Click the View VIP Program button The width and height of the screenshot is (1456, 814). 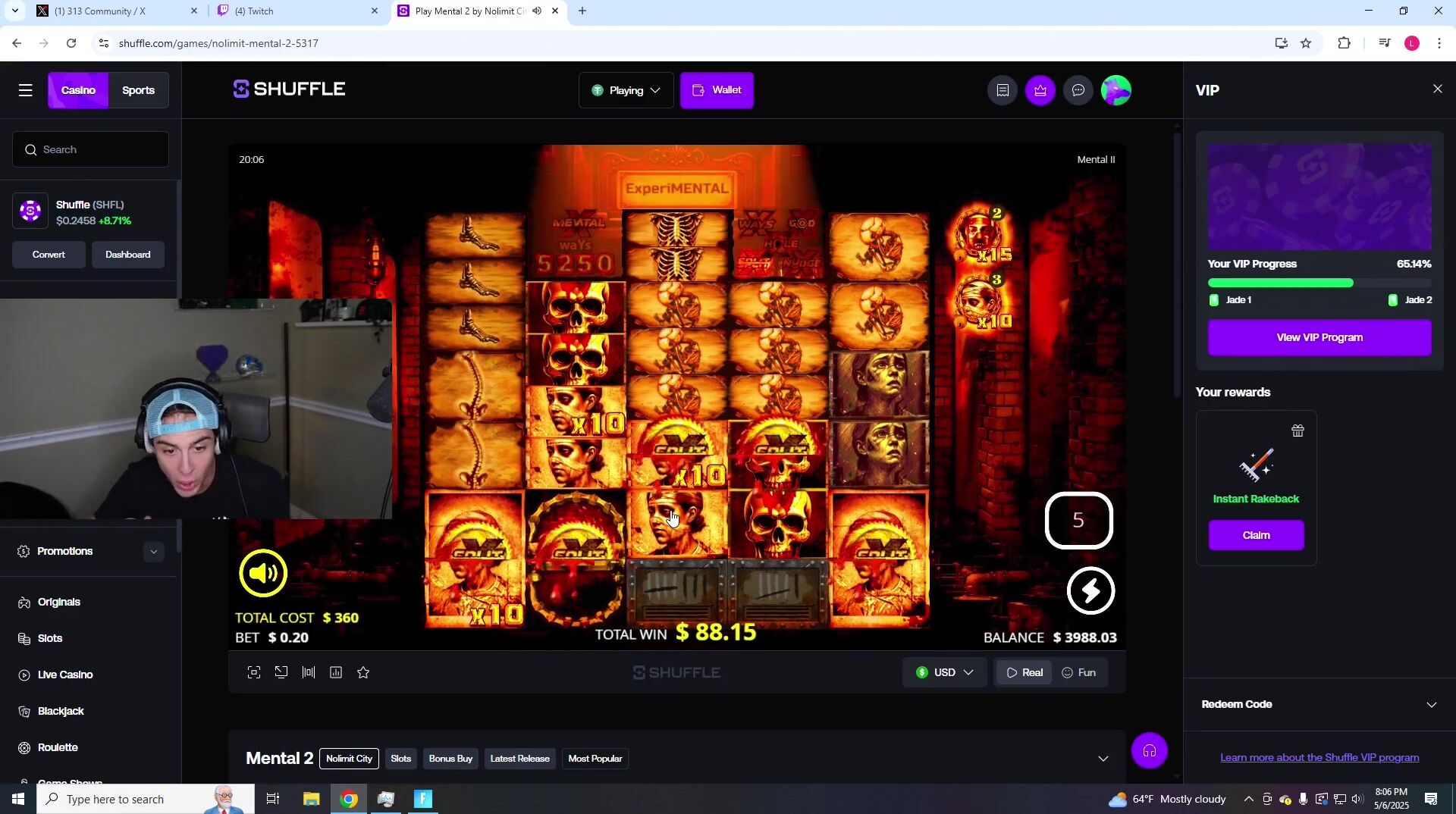click(1319, 337)
